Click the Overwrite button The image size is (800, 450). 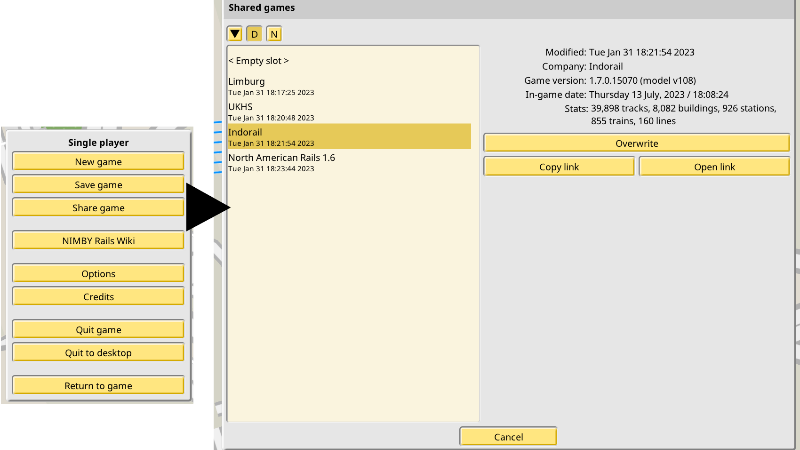(636, 143)
